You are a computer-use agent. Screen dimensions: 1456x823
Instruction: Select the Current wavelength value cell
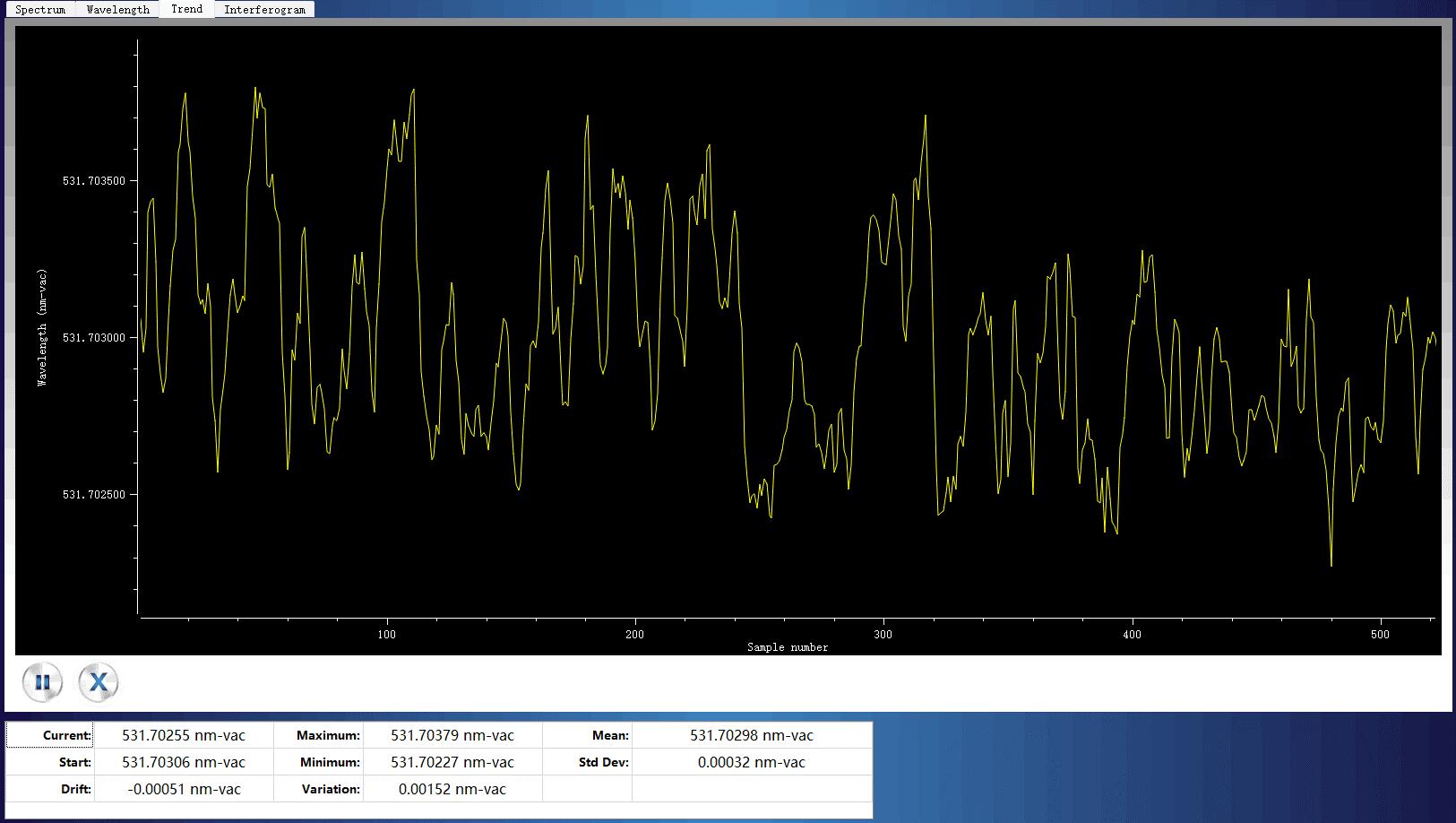click(x=184, y=735)
